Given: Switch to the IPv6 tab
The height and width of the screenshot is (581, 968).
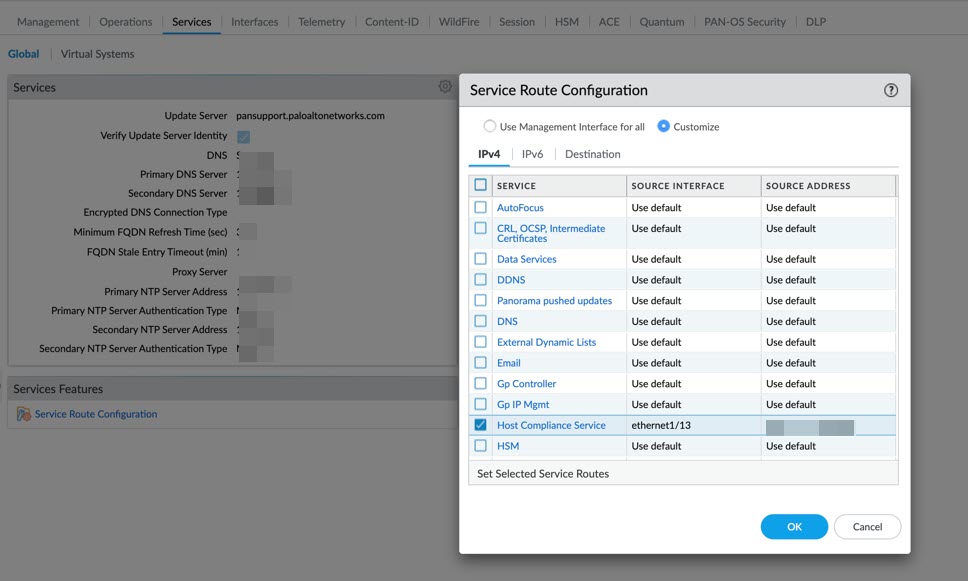Looking at the screenshot, I should tap(532, 154).
